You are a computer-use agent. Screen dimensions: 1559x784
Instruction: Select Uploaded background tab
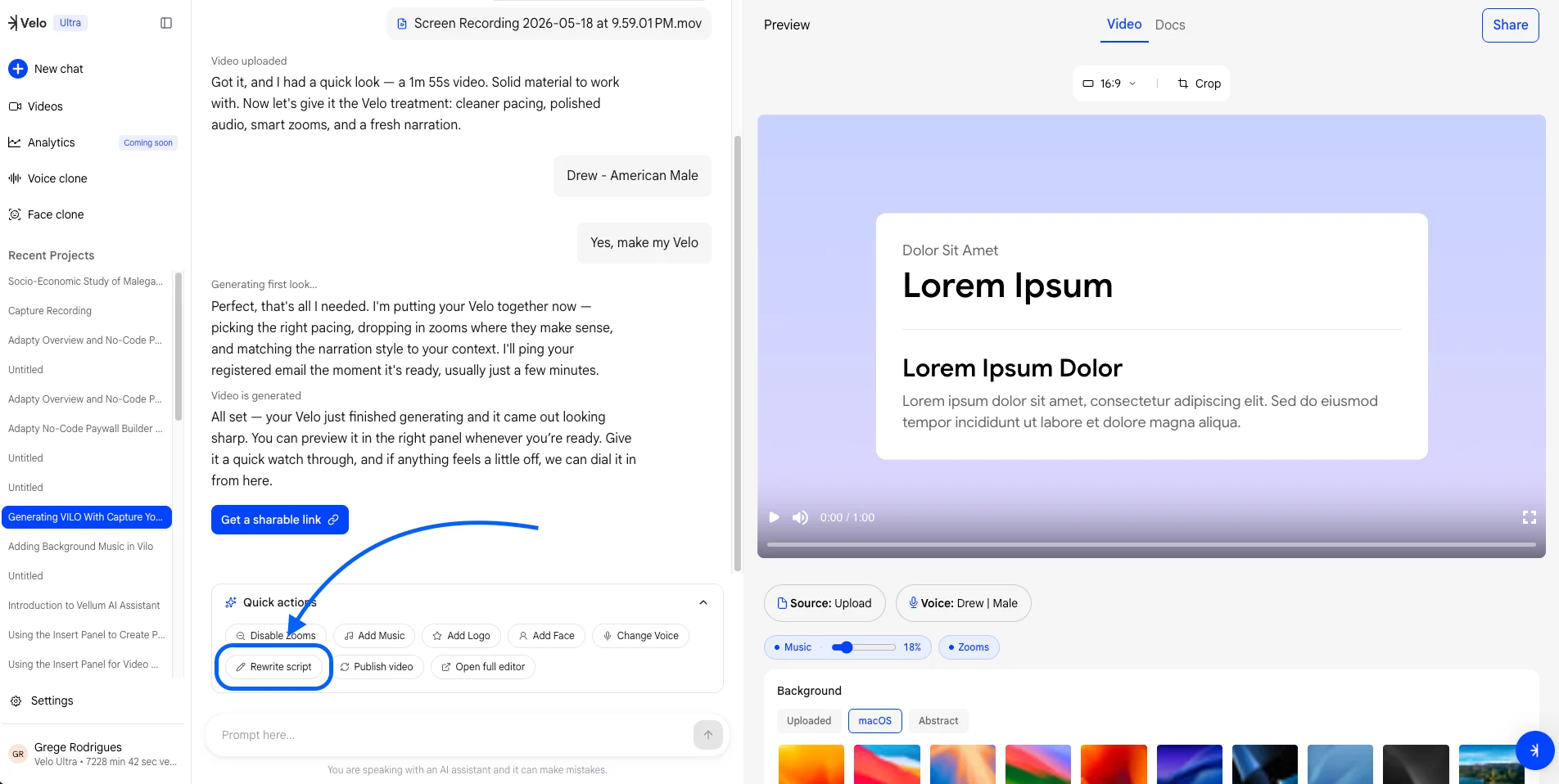809,721
